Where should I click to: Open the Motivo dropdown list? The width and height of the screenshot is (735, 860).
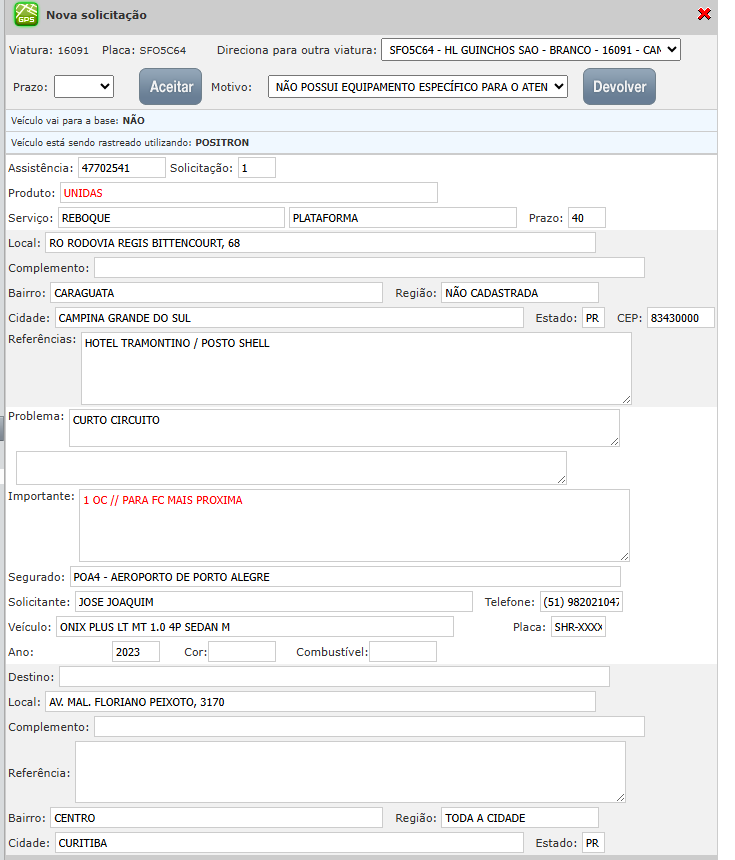click(x=418, y=87)
